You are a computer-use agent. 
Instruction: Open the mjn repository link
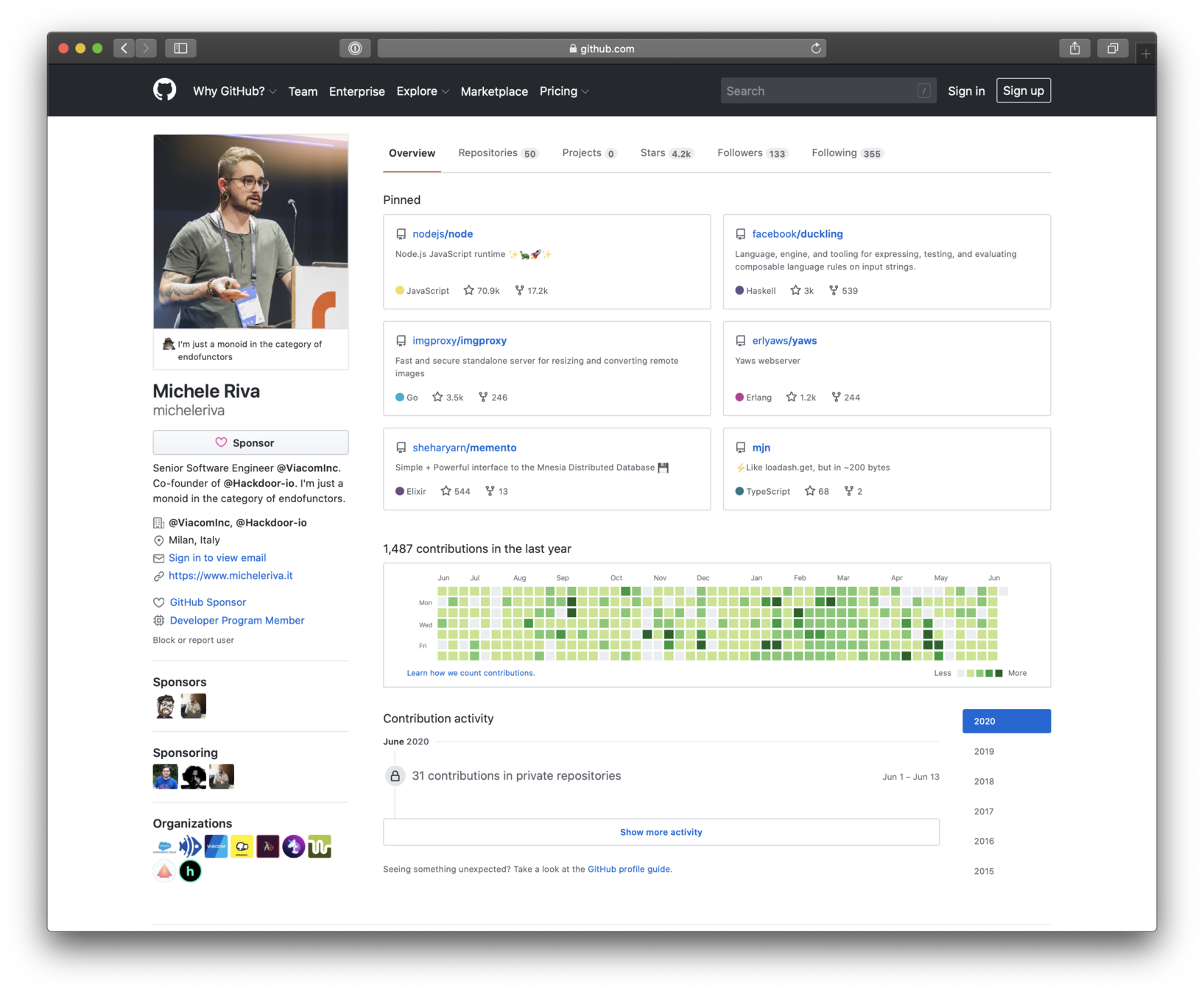point(761,448)
